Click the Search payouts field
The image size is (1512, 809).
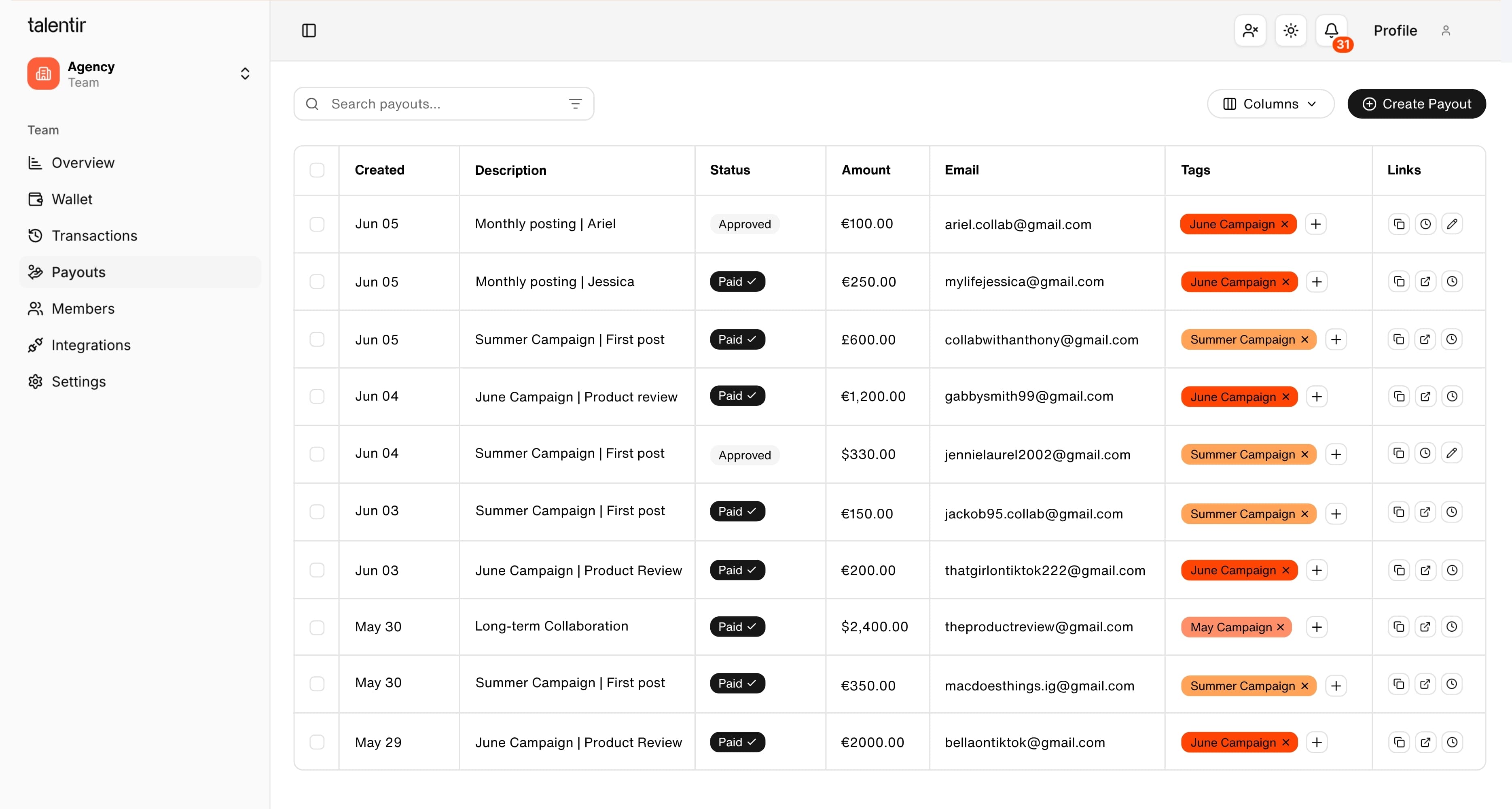pos(444,104)
